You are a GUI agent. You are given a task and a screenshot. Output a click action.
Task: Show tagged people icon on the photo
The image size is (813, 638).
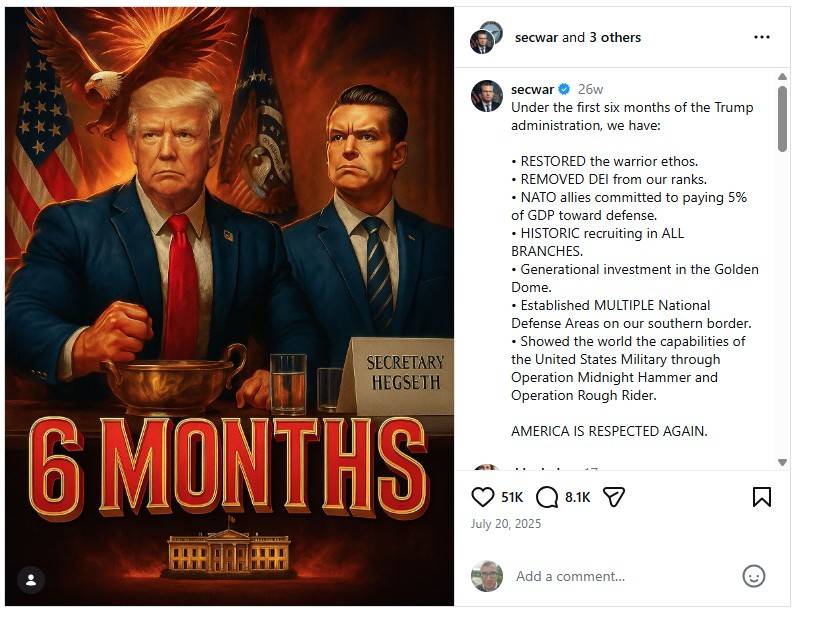click(31, 580)
